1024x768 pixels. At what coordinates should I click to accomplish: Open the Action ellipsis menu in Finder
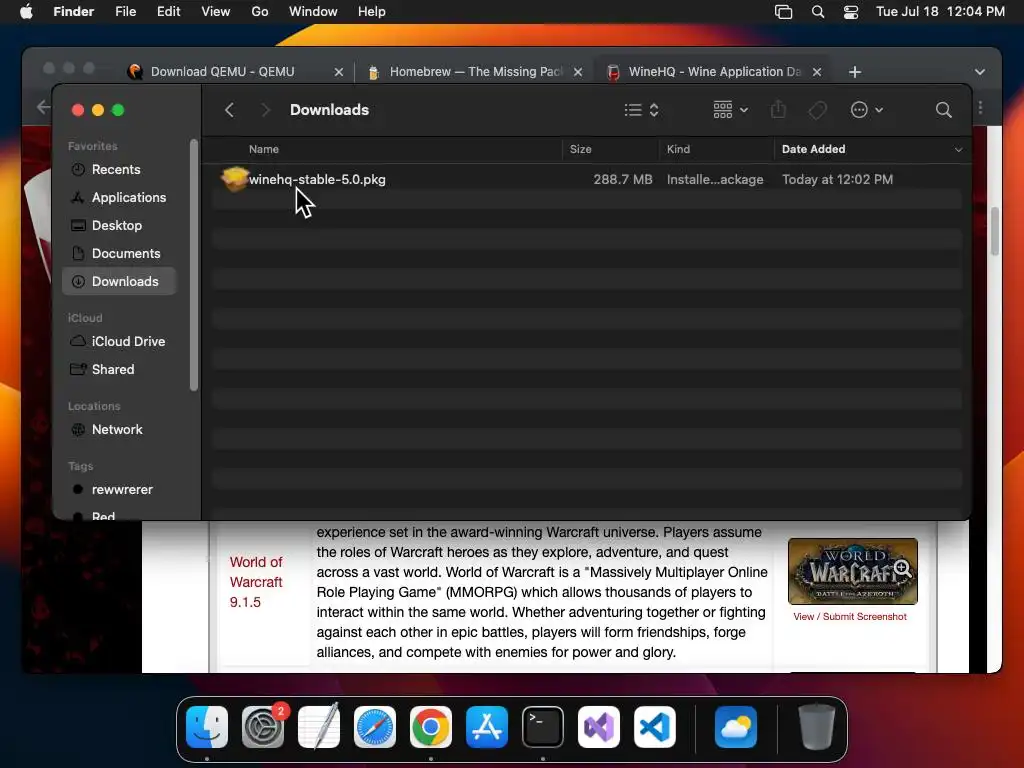(x=867, y=110)
